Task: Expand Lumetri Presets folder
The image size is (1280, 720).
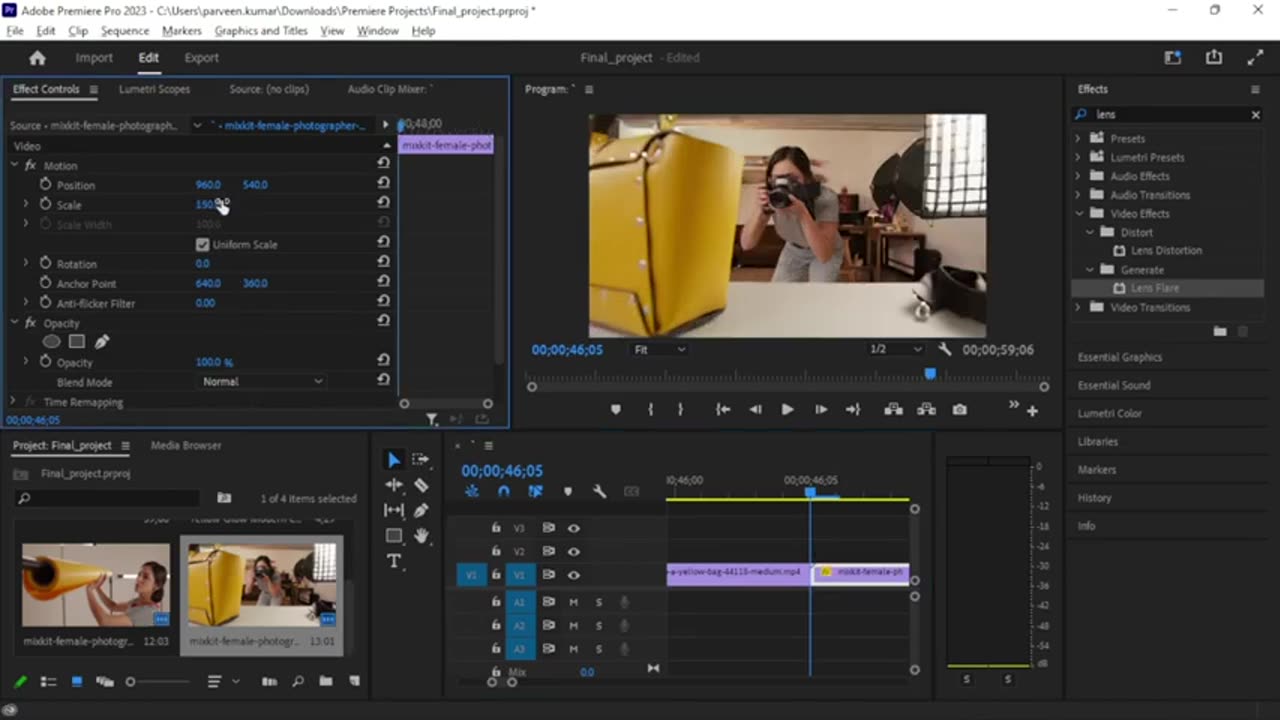Action: point(1078,157)
